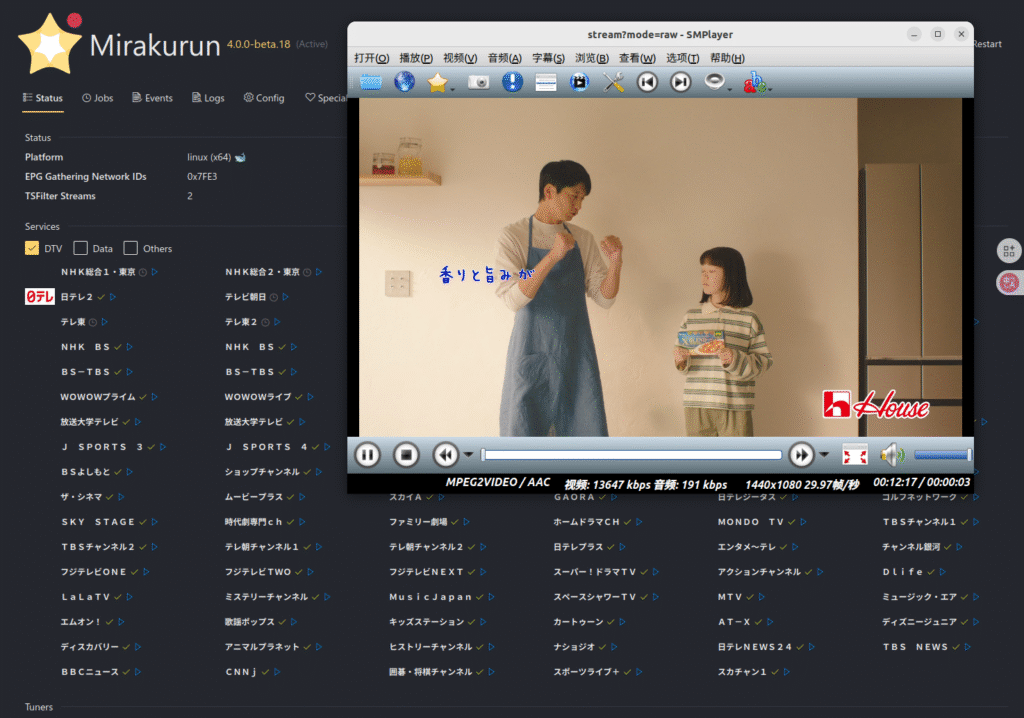The image size is (1024, 718).
Task: Expand the favorites star dropdown arrow
Action: pos(453,89)
